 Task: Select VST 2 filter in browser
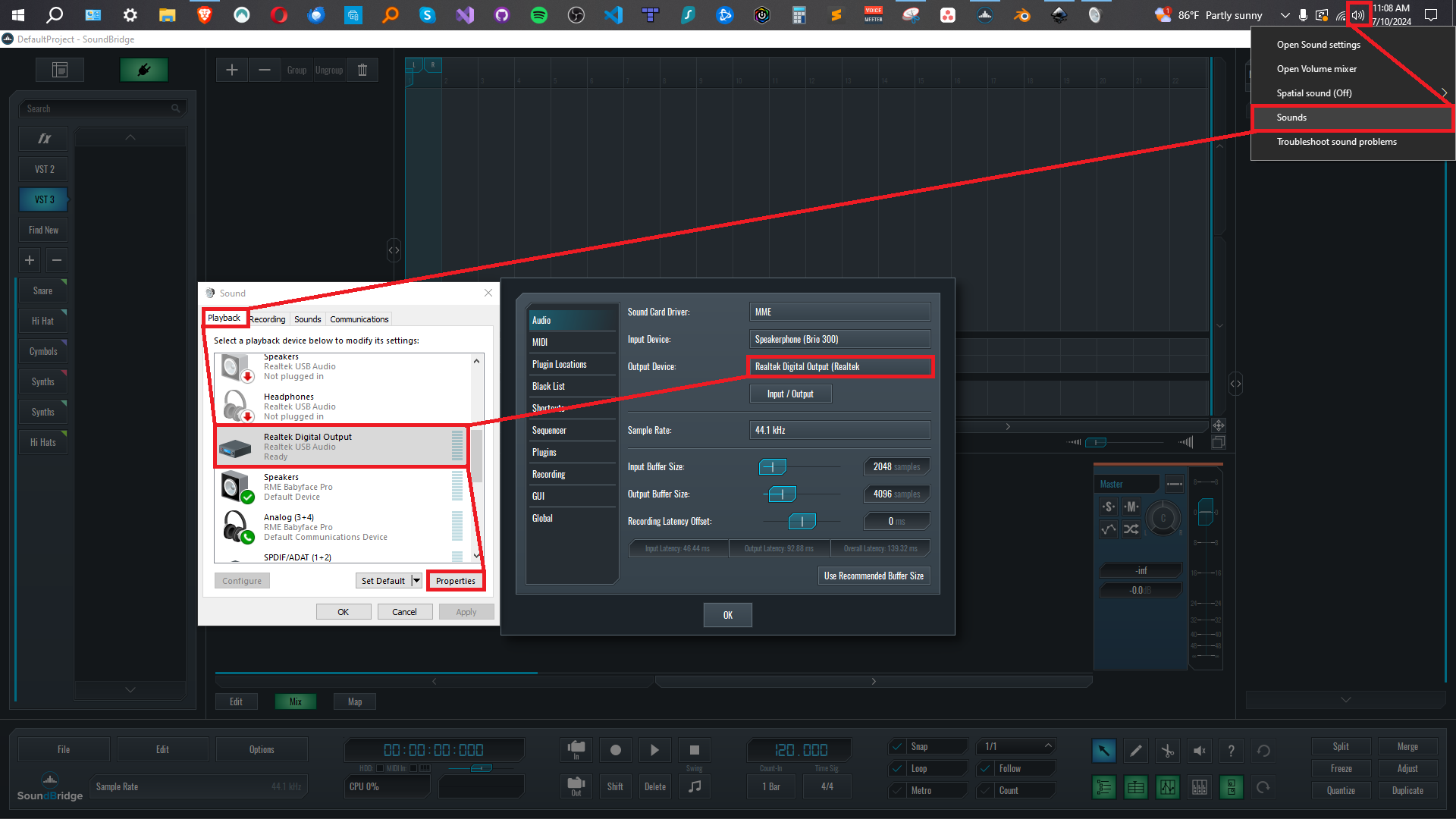point(44,169)
